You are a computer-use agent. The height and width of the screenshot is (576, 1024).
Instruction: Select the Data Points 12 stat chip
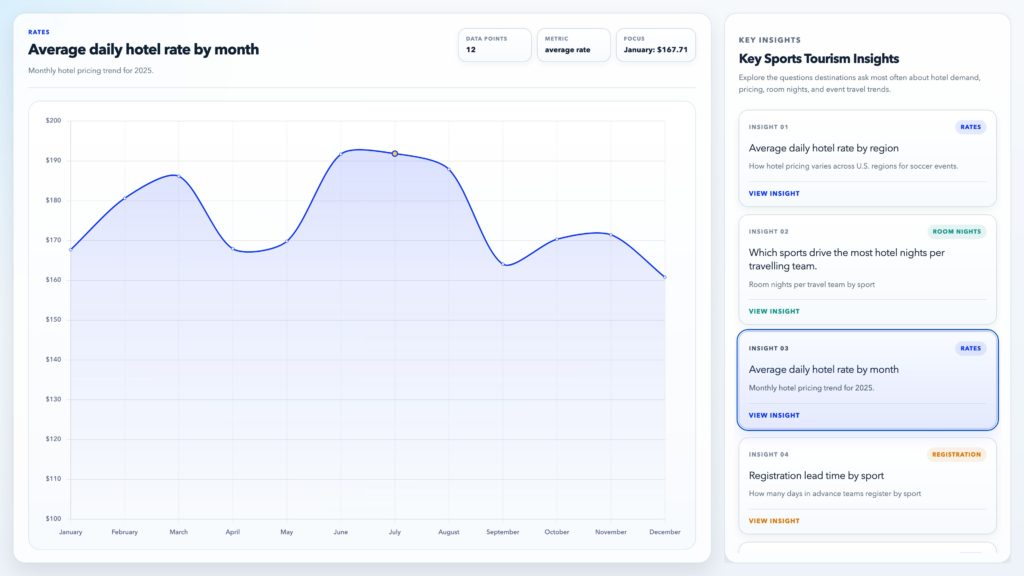point(494,45)
